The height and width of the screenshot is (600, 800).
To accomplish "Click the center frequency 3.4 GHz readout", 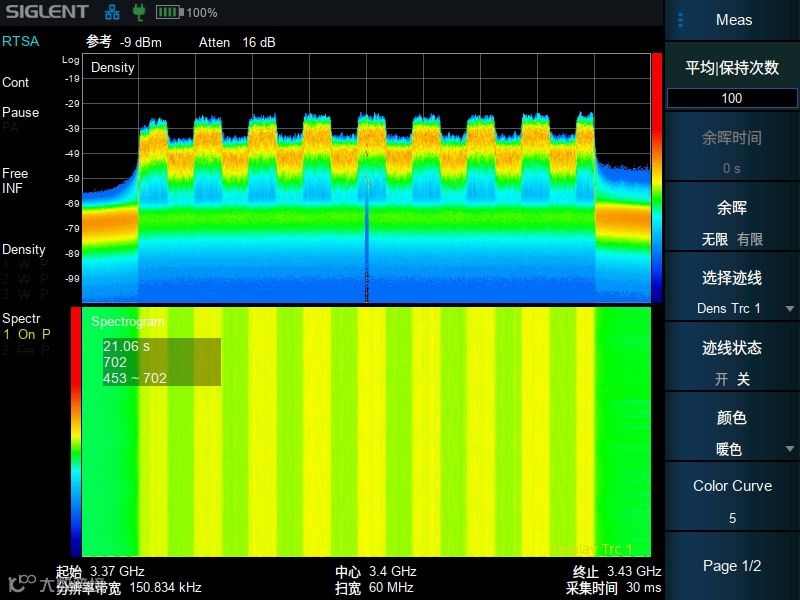I will pyautogui.click(x=392, y=571).
